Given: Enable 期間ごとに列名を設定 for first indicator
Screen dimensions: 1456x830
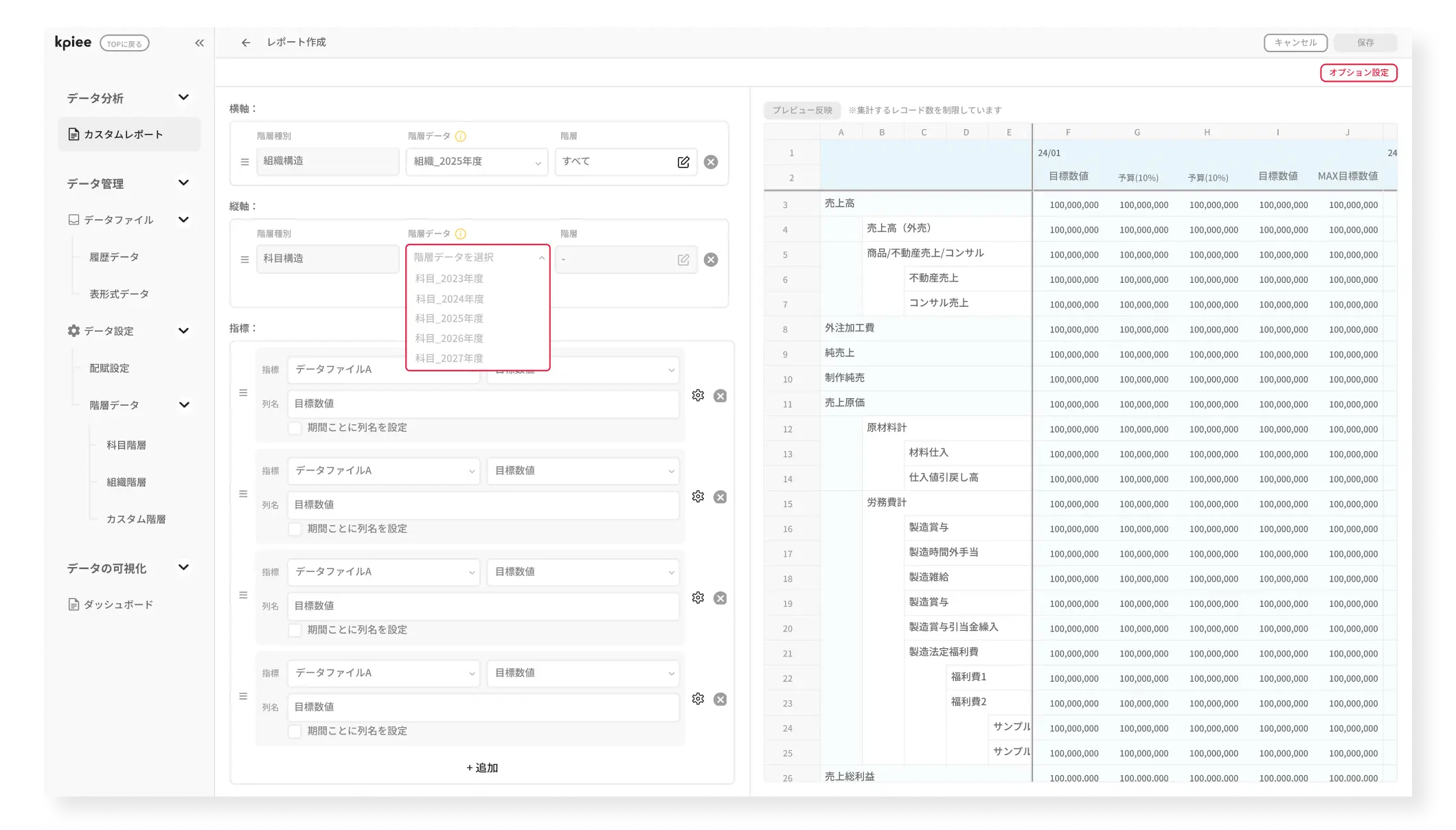Looking at the screenshot, I should pos(295,428).
